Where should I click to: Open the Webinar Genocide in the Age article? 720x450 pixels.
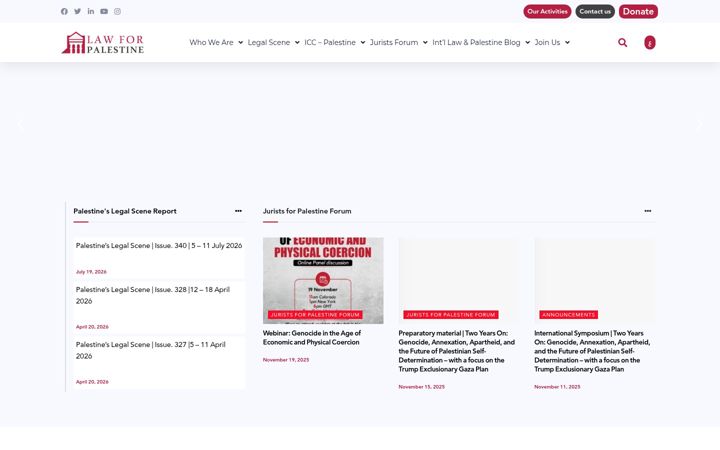tap(312, 338)
